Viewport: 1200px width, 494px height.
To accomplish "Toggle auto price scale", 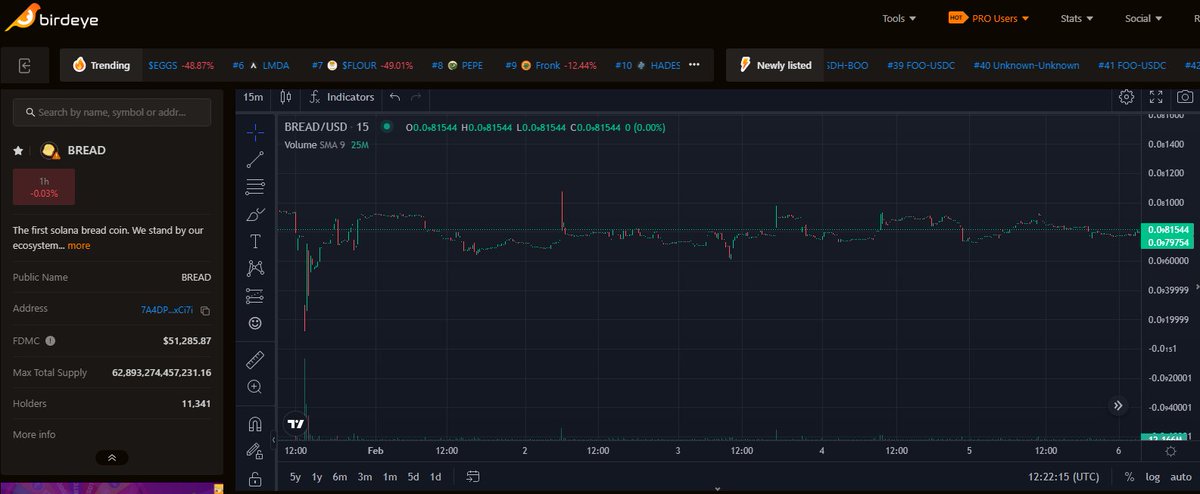I will pos(1181,477).
